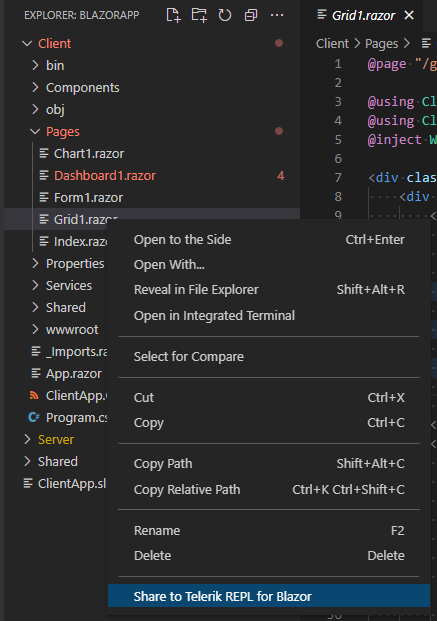Click the EXPLORER: BLAZORAPP header
This screenshot has width=437, height=621.
click(x=82, y=15)
